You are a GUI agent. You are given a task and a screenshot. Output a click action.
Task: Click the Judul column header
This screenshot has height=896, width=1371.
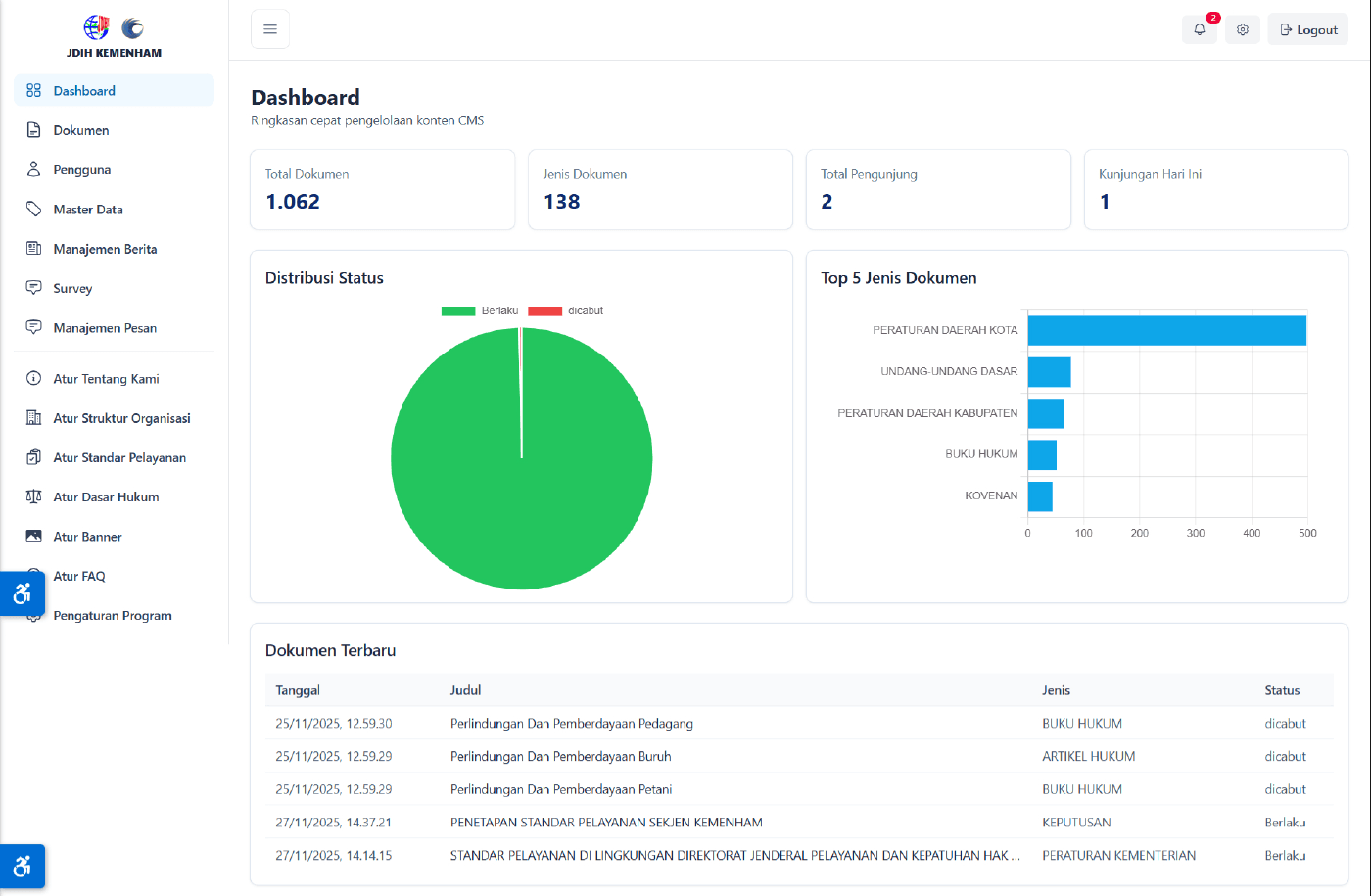[465, 690]
